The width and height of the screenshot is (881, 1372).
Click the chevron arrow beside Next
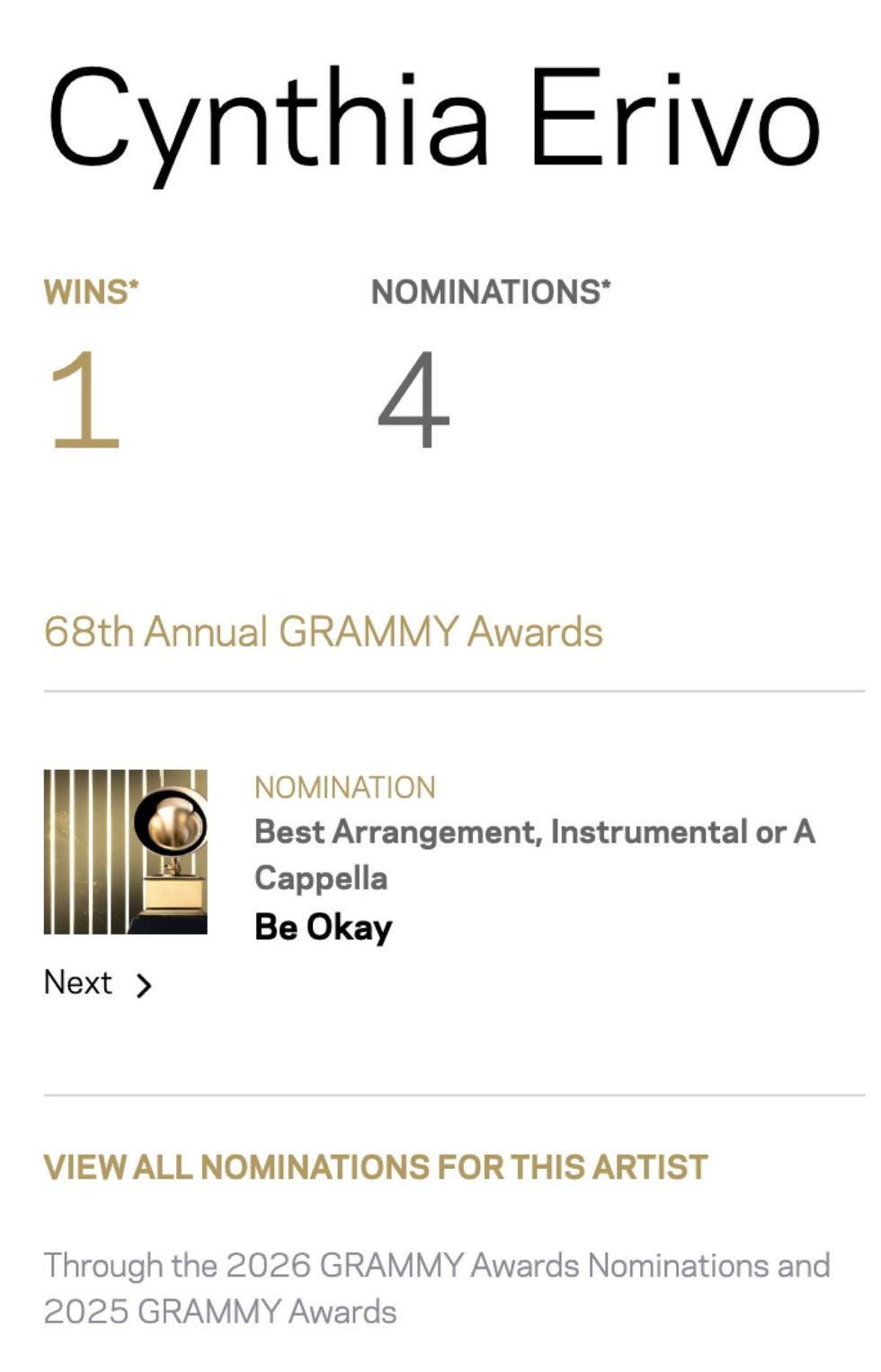coord(144,986)
